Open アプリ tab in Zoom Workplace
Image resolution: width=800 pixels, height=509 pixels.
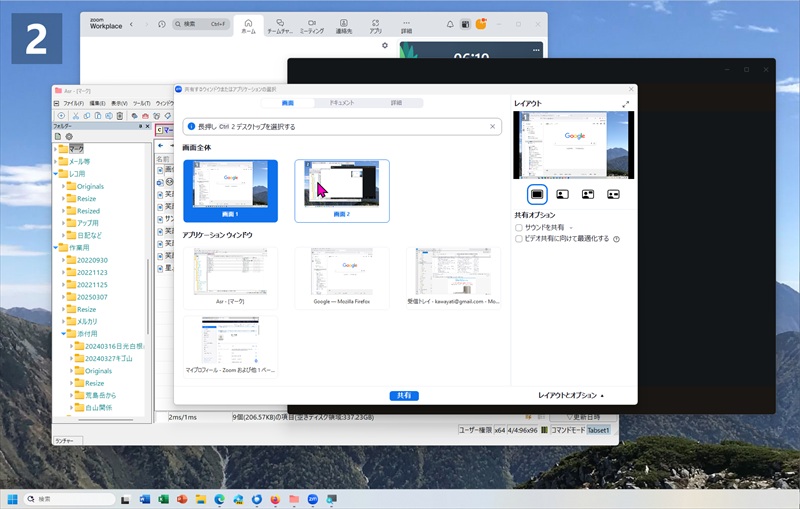[x=376, y=26]
